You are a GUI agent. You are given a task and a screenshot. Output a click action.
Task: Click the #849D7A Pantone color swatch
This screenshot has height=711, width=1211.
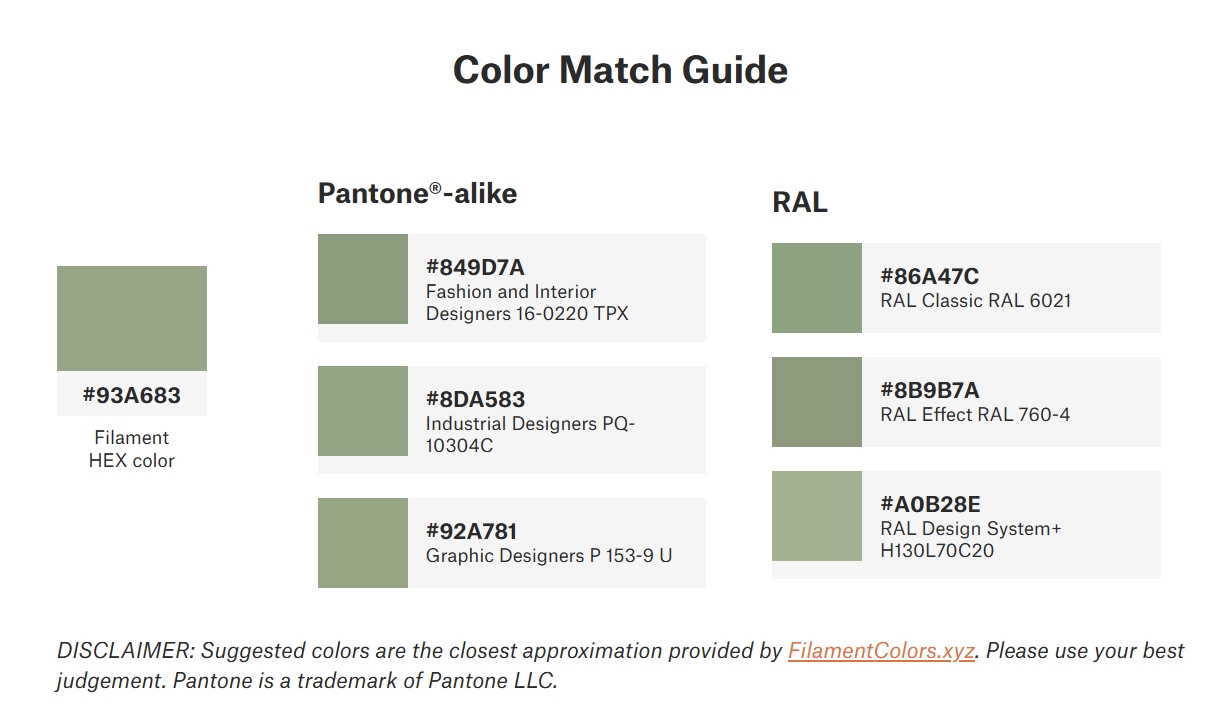[x=363, y=279]
